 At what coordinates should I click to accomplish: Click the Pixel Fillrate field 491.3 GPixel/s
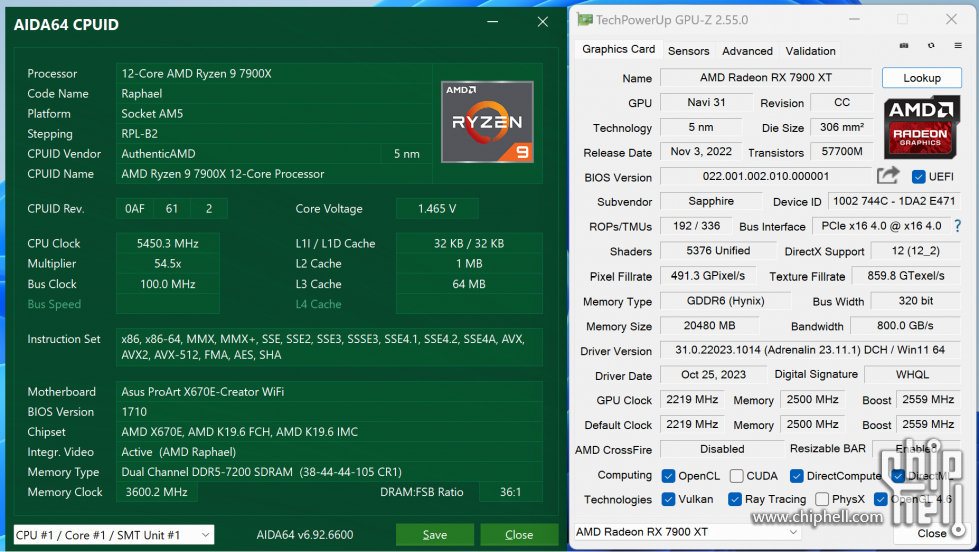coord(707,275)
